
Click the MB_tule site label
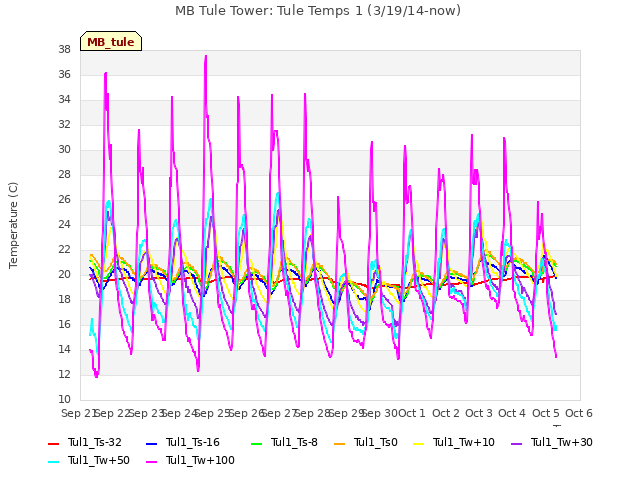[x=111, y=42]
